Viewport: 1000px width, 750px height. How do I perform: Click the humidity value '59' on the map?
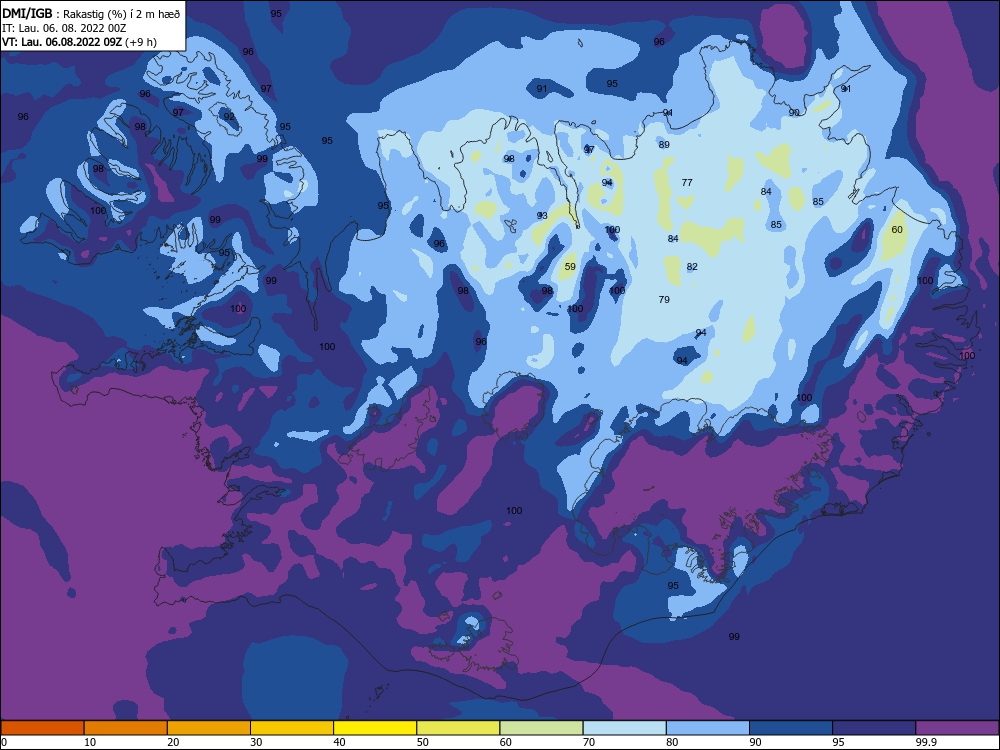(x=570, y=267)
